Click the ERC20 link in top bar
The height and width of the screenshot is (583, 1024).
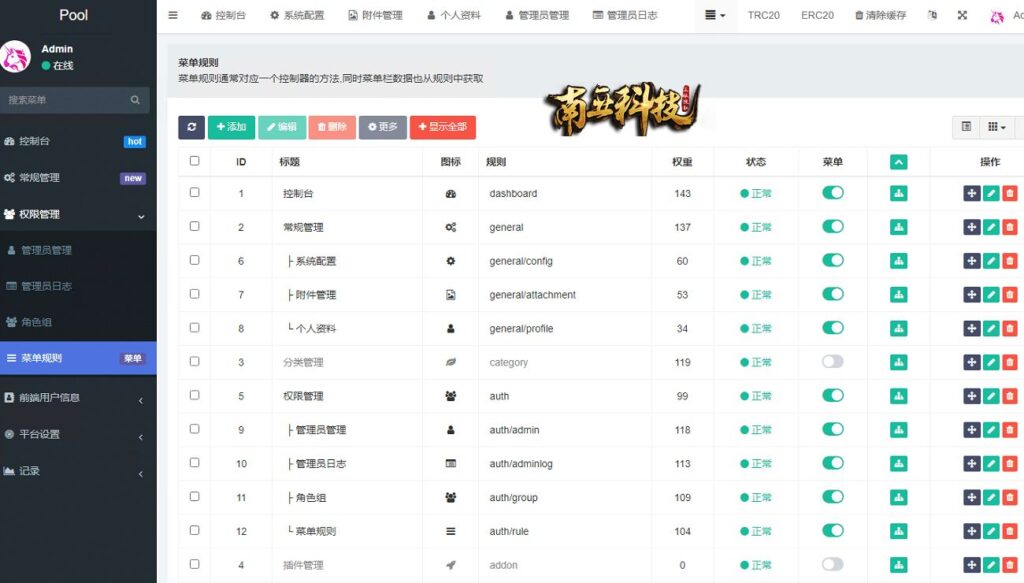click(x=817, y=15)
